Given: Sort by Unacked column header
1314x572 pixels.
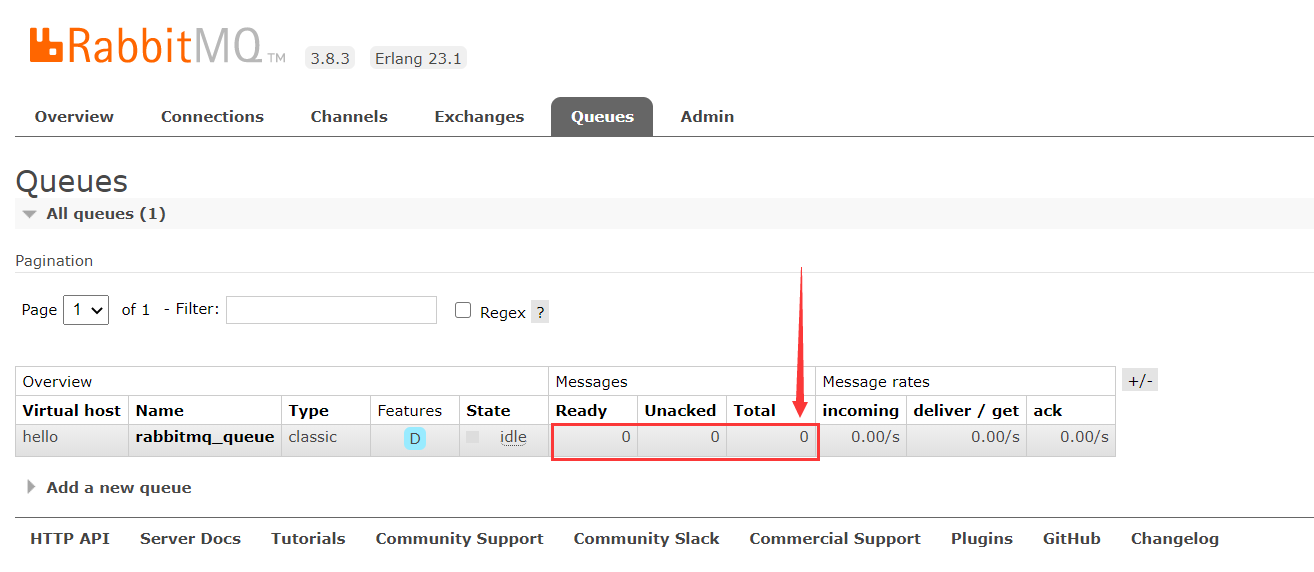Looking at the screenshot, I should click(680, 411).
